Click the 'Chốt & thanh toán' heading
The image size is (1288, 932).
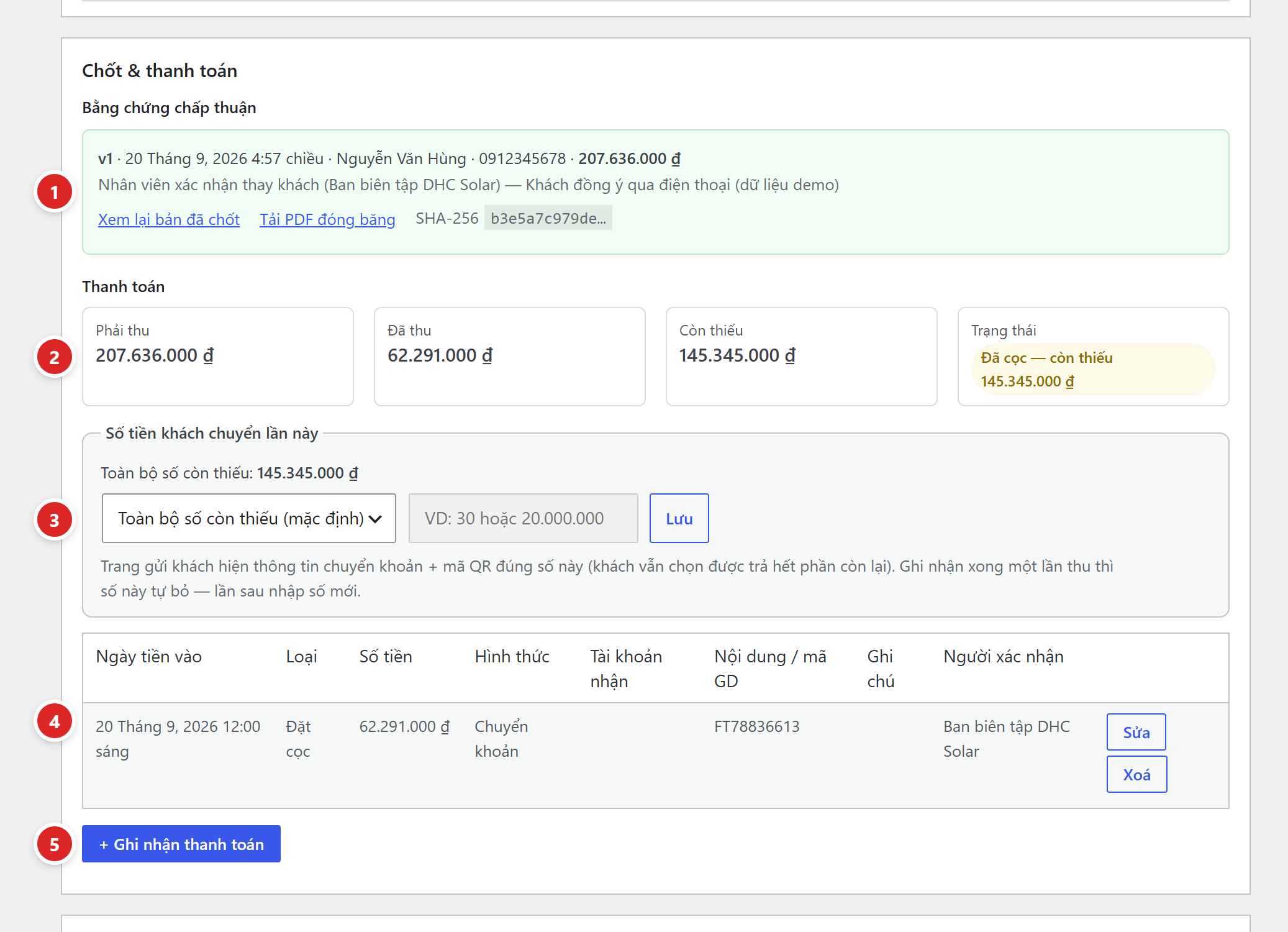click(160, 71)
